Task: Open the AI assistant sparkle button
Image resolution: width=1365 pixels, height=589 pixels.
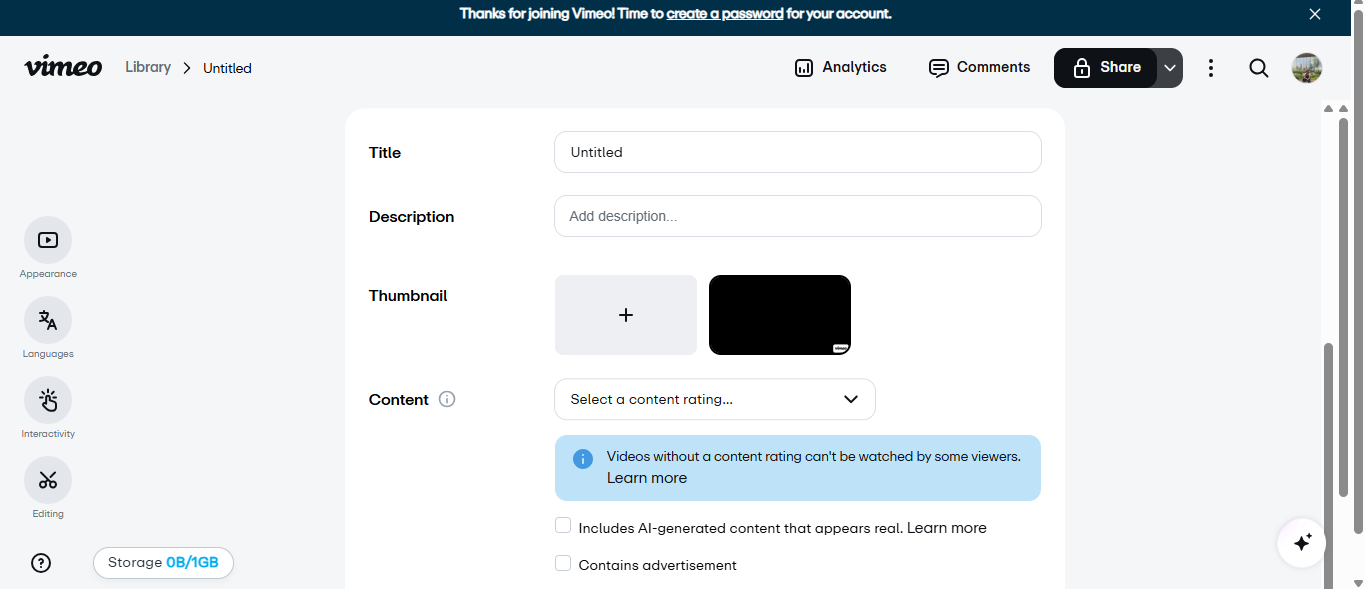Action: point(1302,542)
